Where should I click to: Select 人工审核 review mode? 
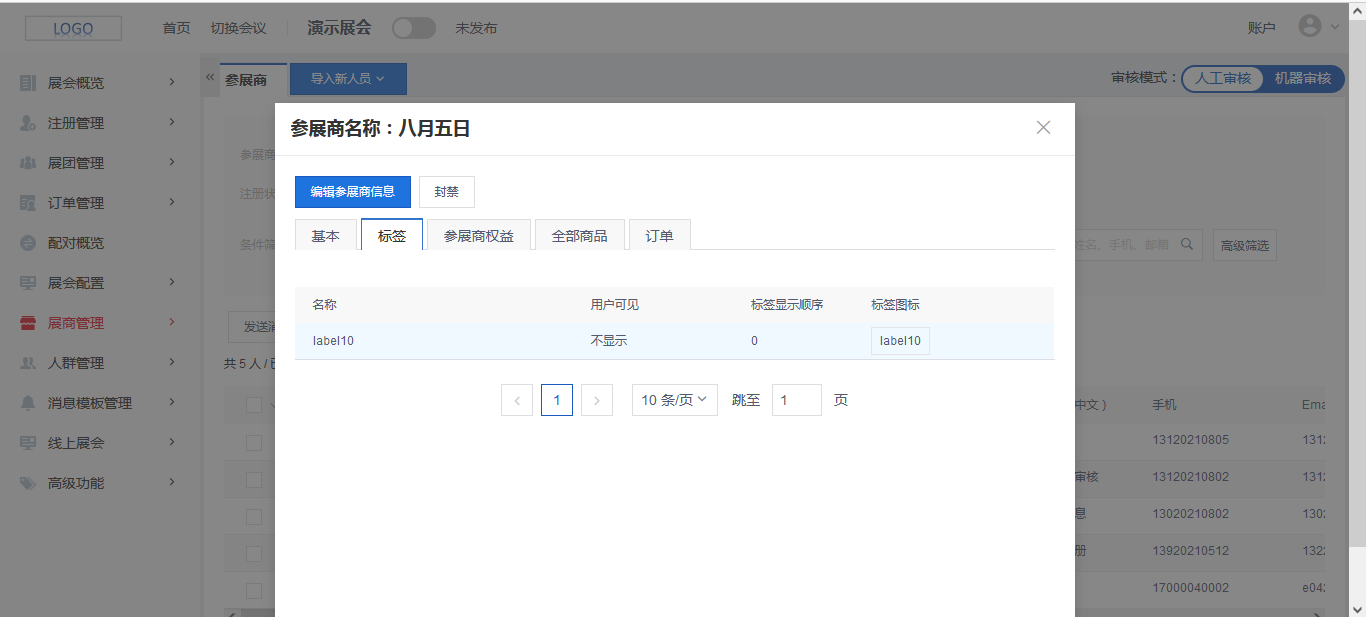1223,78
